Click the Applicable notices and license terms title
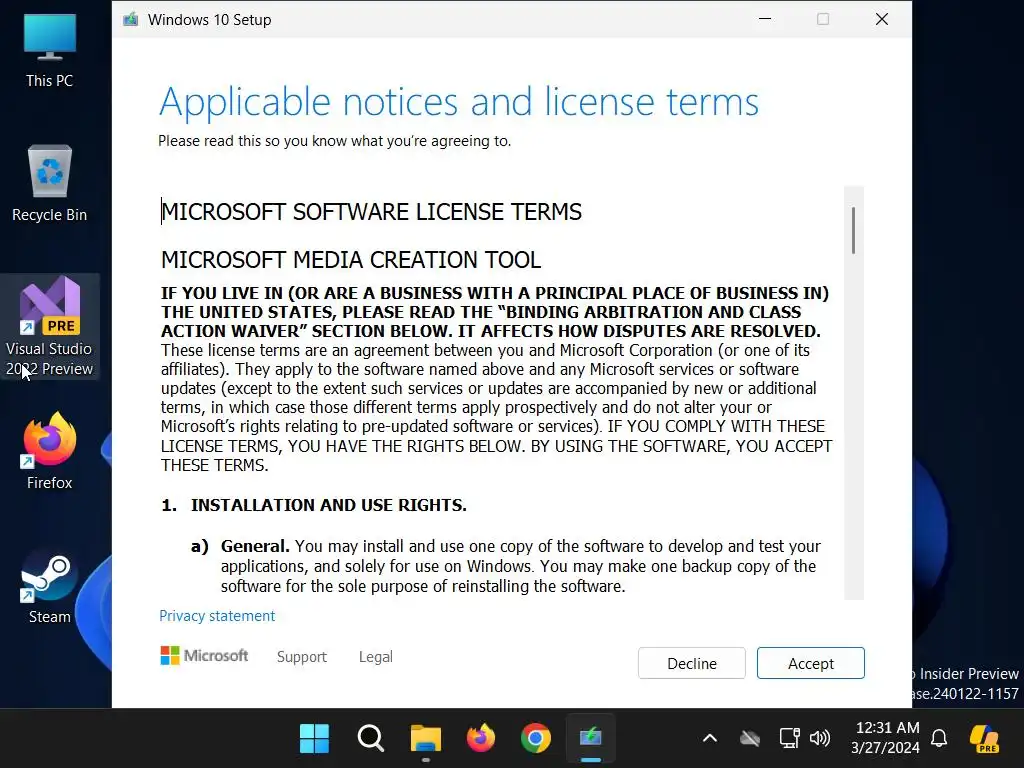 (x=458, y=103)
